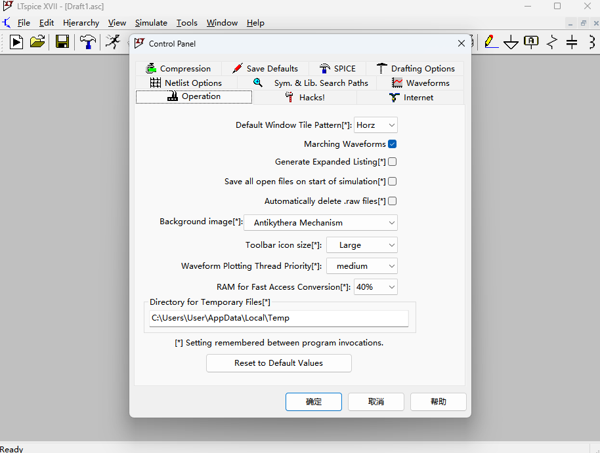The image size is (600, 453).
Task: Select the pencil wire drawing tool
Action: click(x=490, y=42)
